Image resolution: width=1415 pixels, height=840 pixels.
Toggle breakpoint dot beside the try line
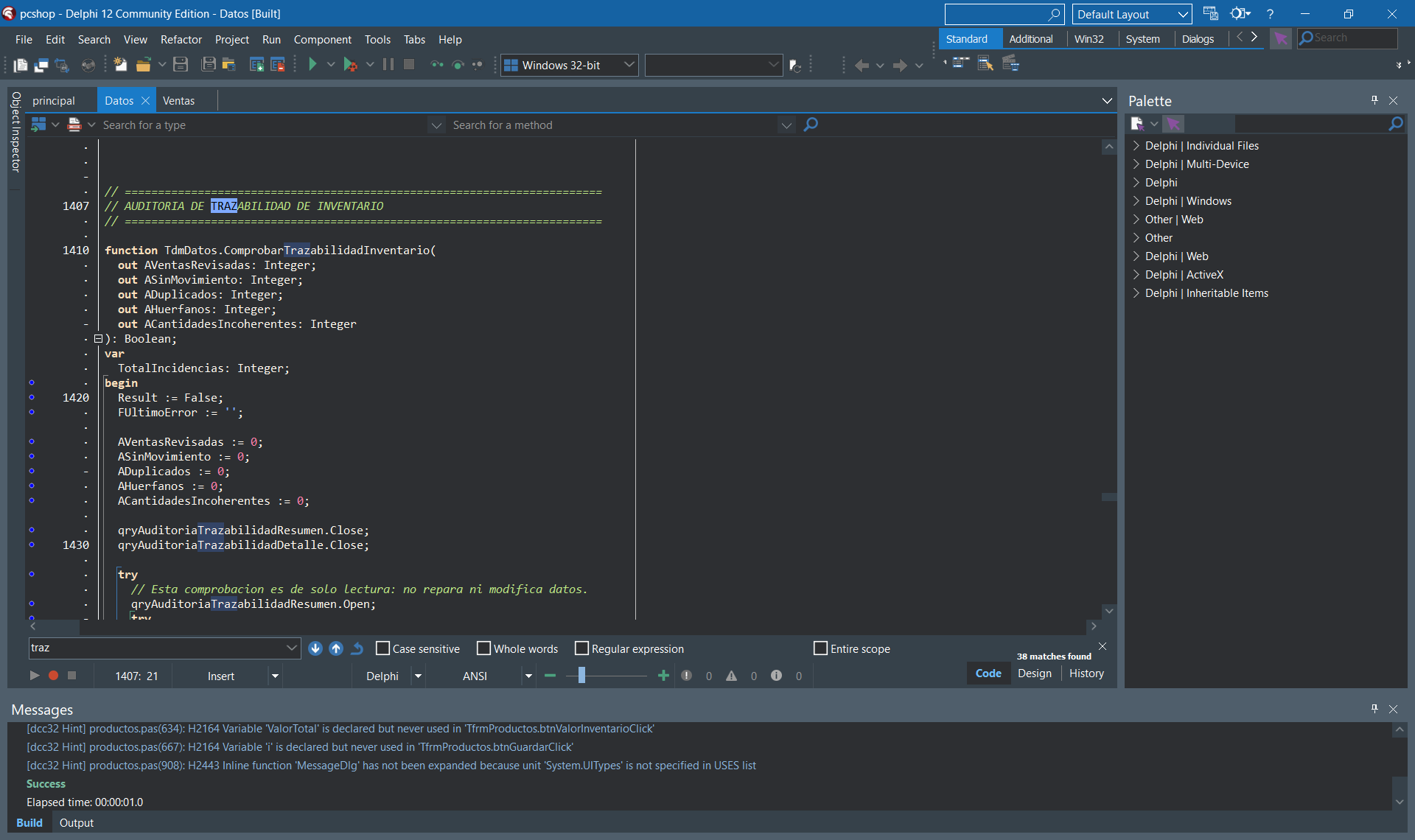[32, 574]
